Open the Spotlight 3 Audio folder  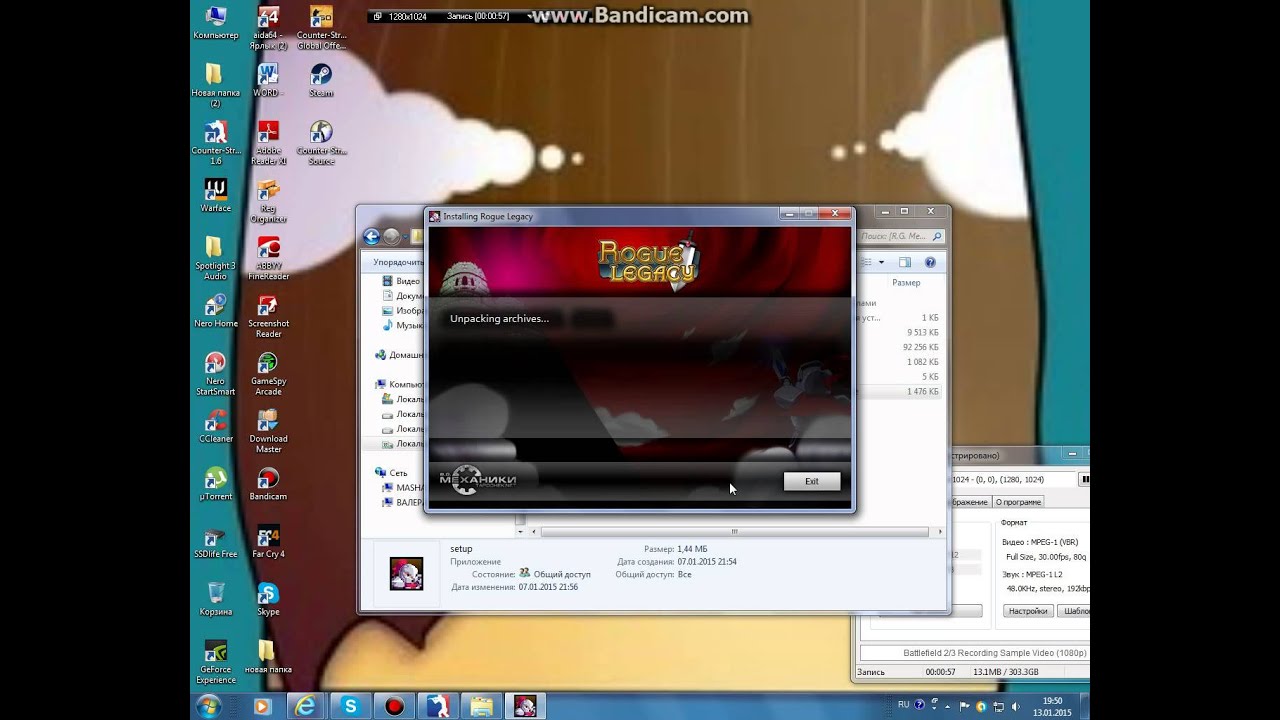coord(215,258)
